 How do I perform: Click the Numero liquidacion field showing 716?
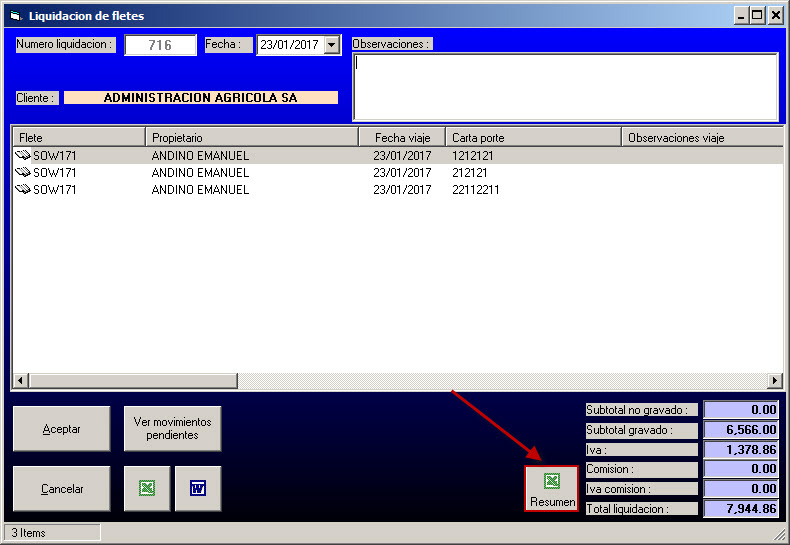pos(160,45)
